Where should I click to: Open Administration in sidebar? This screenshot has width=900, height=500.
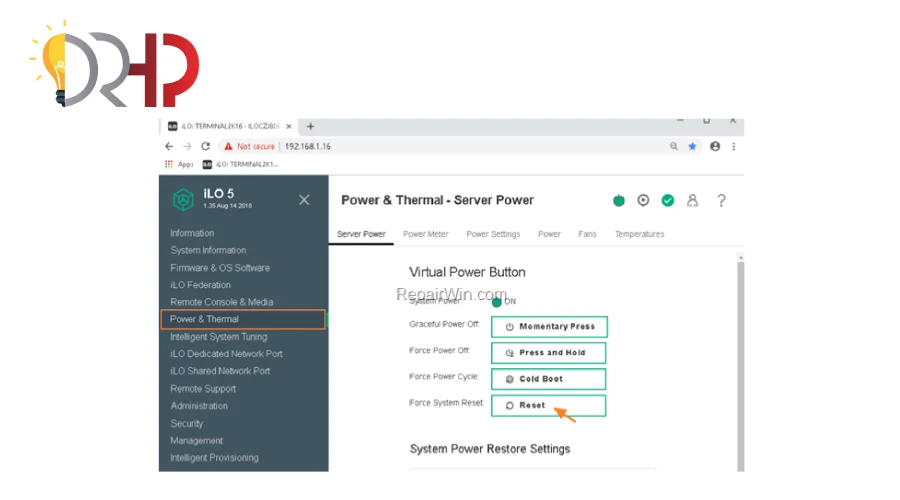tap(199, 406)
